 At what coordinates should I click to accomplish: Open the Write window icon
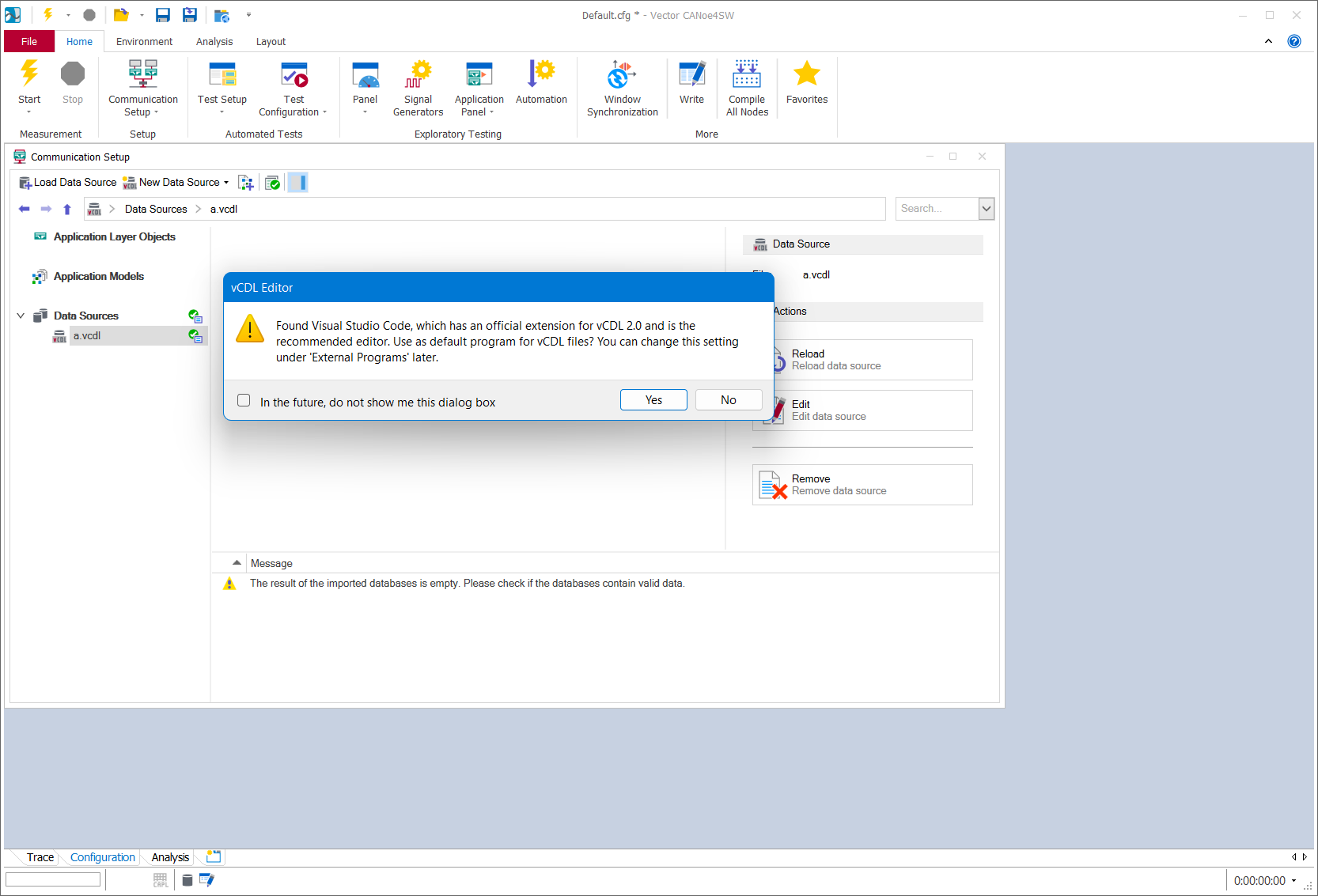click(692, 74)
